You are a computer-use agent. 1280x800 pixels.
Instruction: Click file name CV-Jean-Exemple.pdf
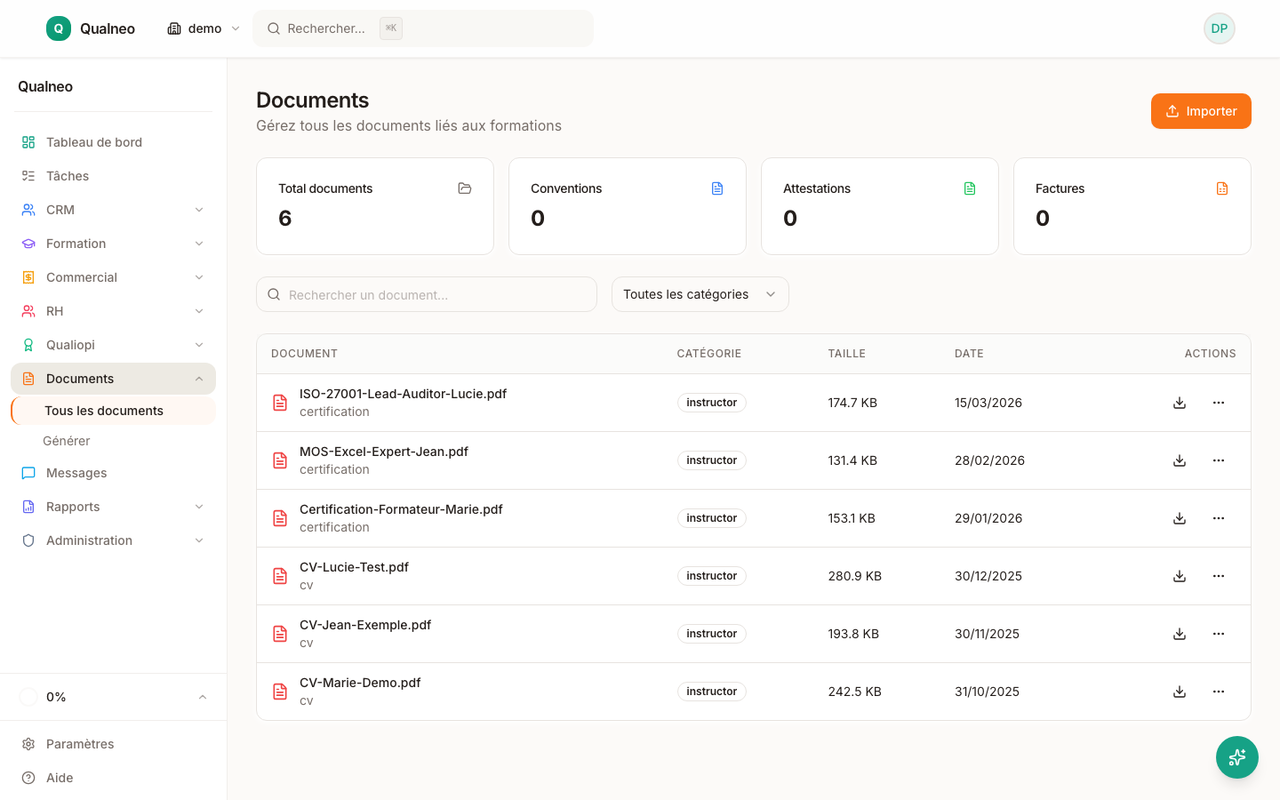(365, 625)
